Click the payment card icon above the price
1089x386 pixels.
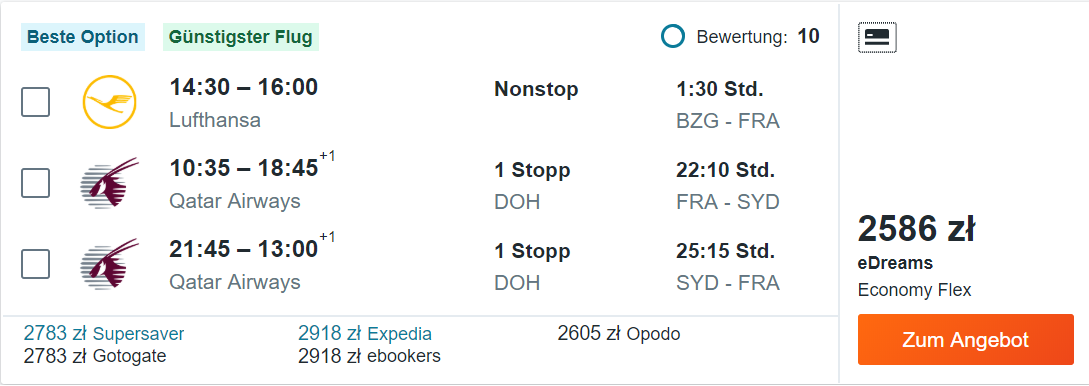[877, 37]
